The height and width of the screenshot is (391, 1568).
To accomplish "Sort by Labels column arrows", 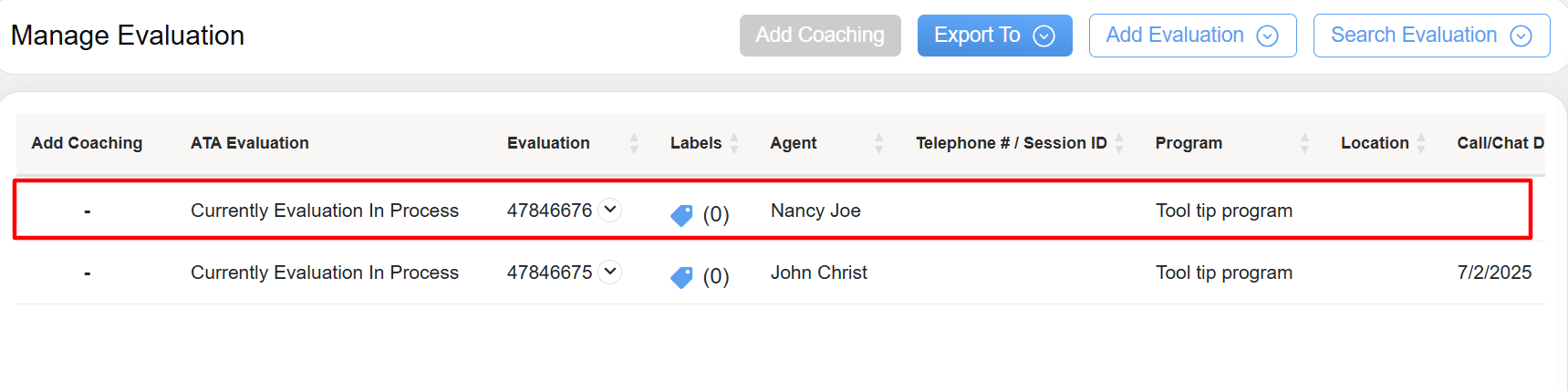I will (734, 143).
